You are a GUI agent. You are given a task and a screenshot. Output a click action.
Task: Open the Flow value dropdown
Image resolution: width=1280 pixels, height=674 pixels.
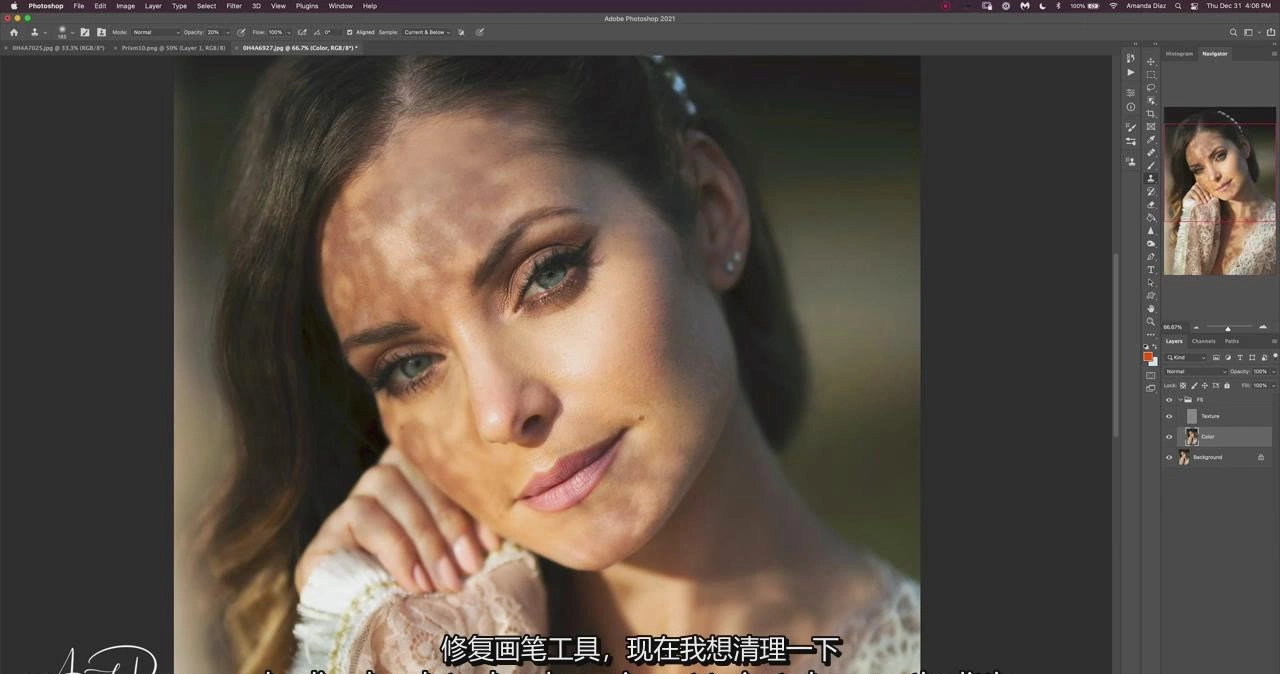click(x=289, y=32)
